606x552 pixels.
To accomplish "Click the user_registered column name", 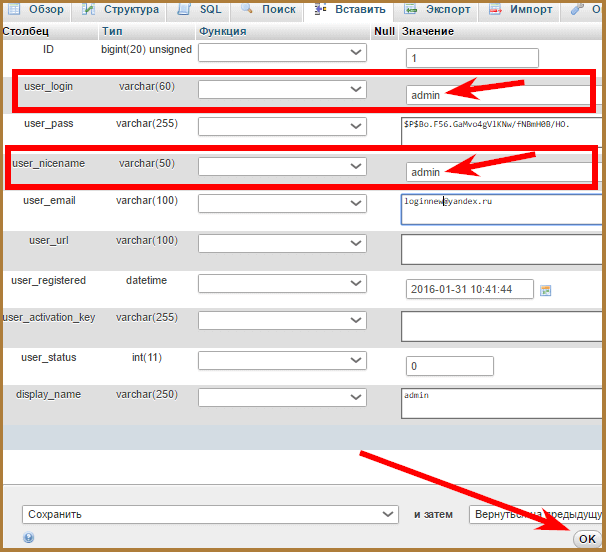I will pos(49,280).
